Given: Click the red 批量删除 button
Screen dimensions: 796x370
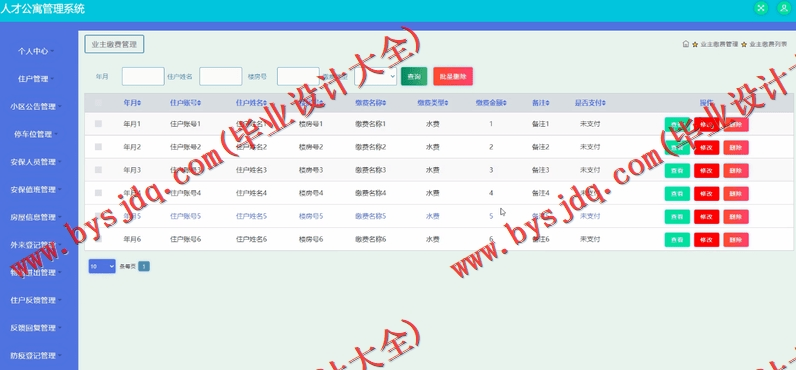Looking at the screenshot, I should point(453,76).
